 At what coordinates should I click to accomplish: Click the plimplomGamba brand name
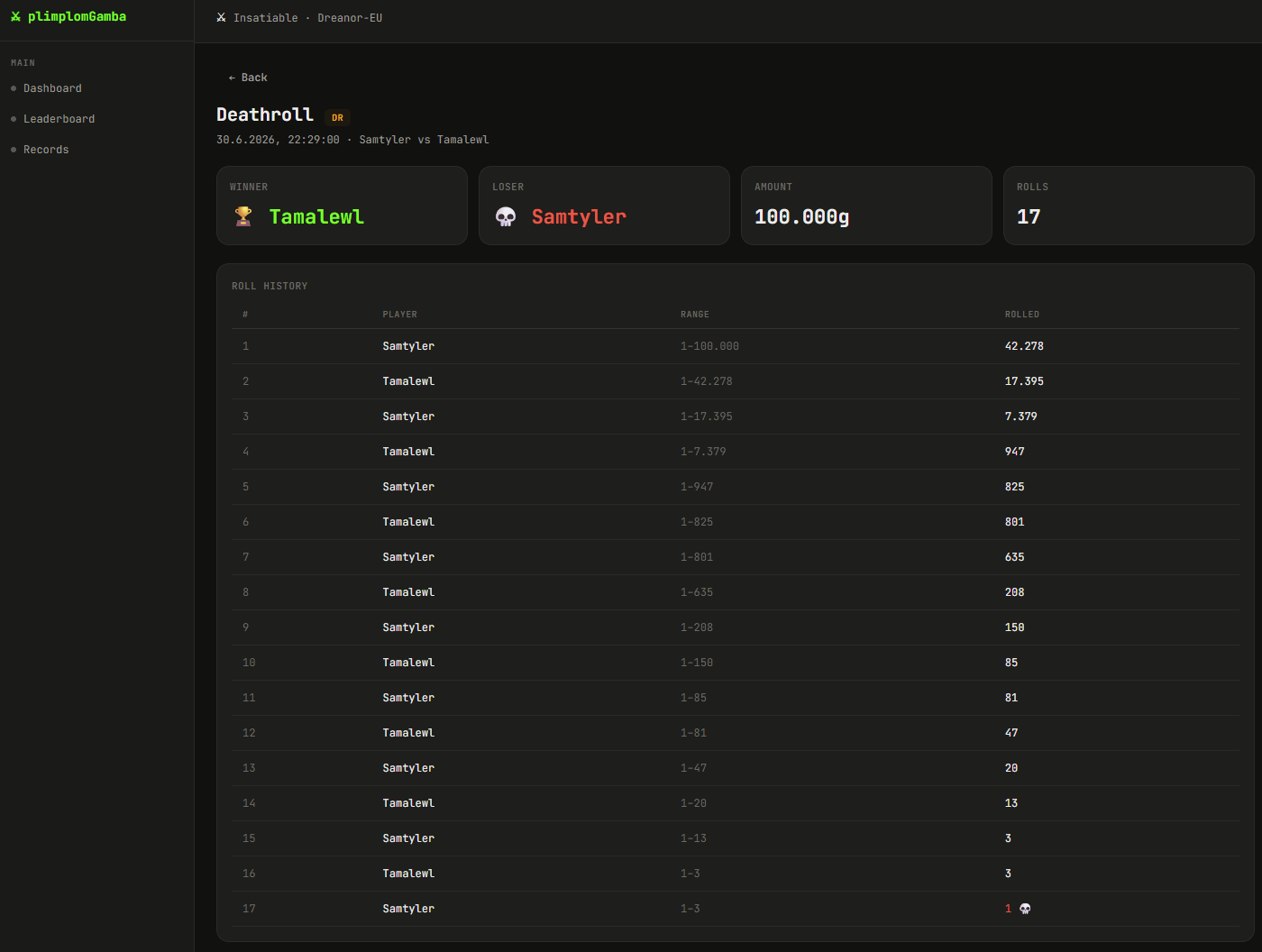click(77, 17)
